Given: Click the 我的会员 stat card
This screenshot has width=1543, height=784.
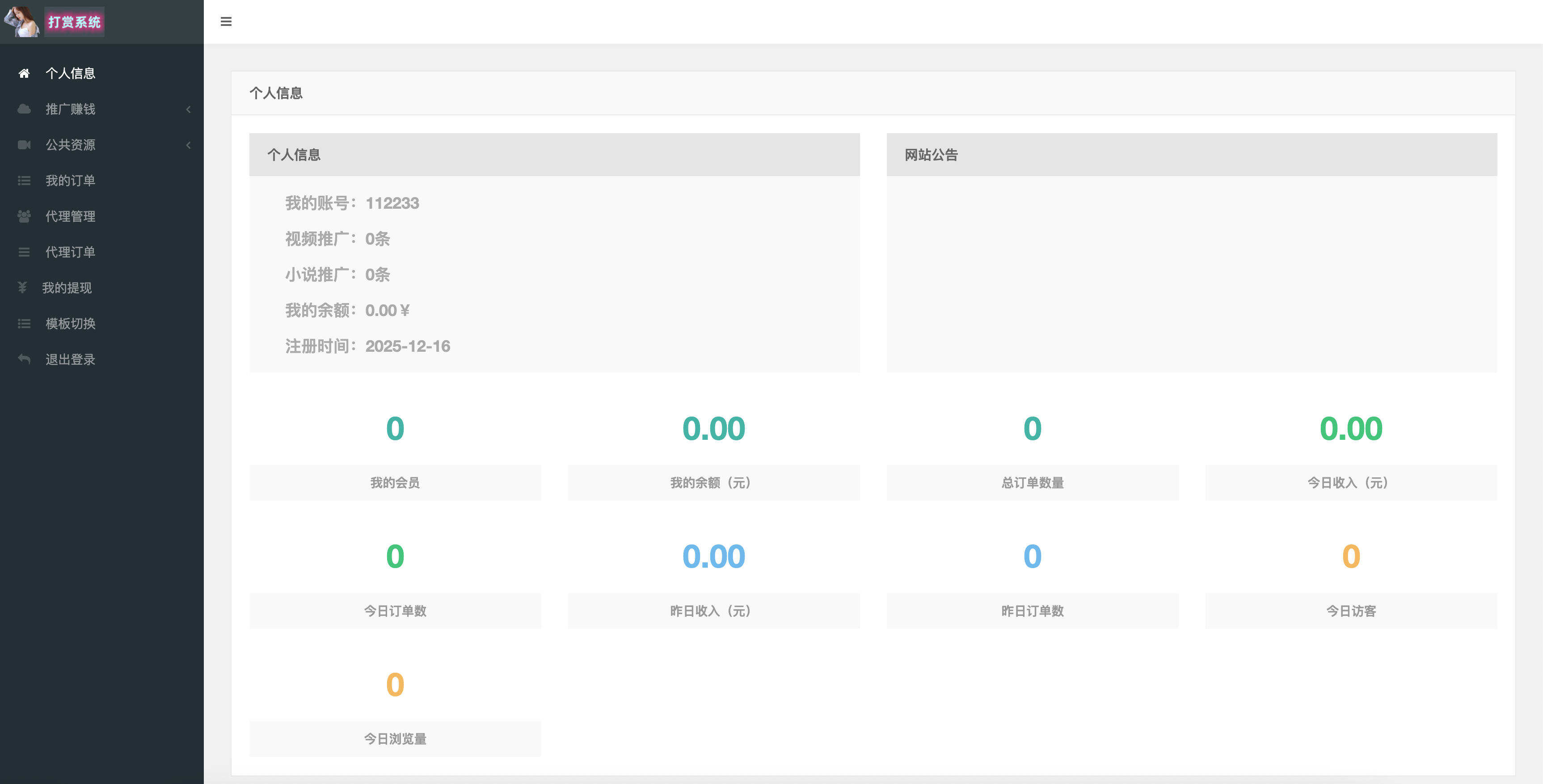Looking at the screenshot, I should coord(395,482).
